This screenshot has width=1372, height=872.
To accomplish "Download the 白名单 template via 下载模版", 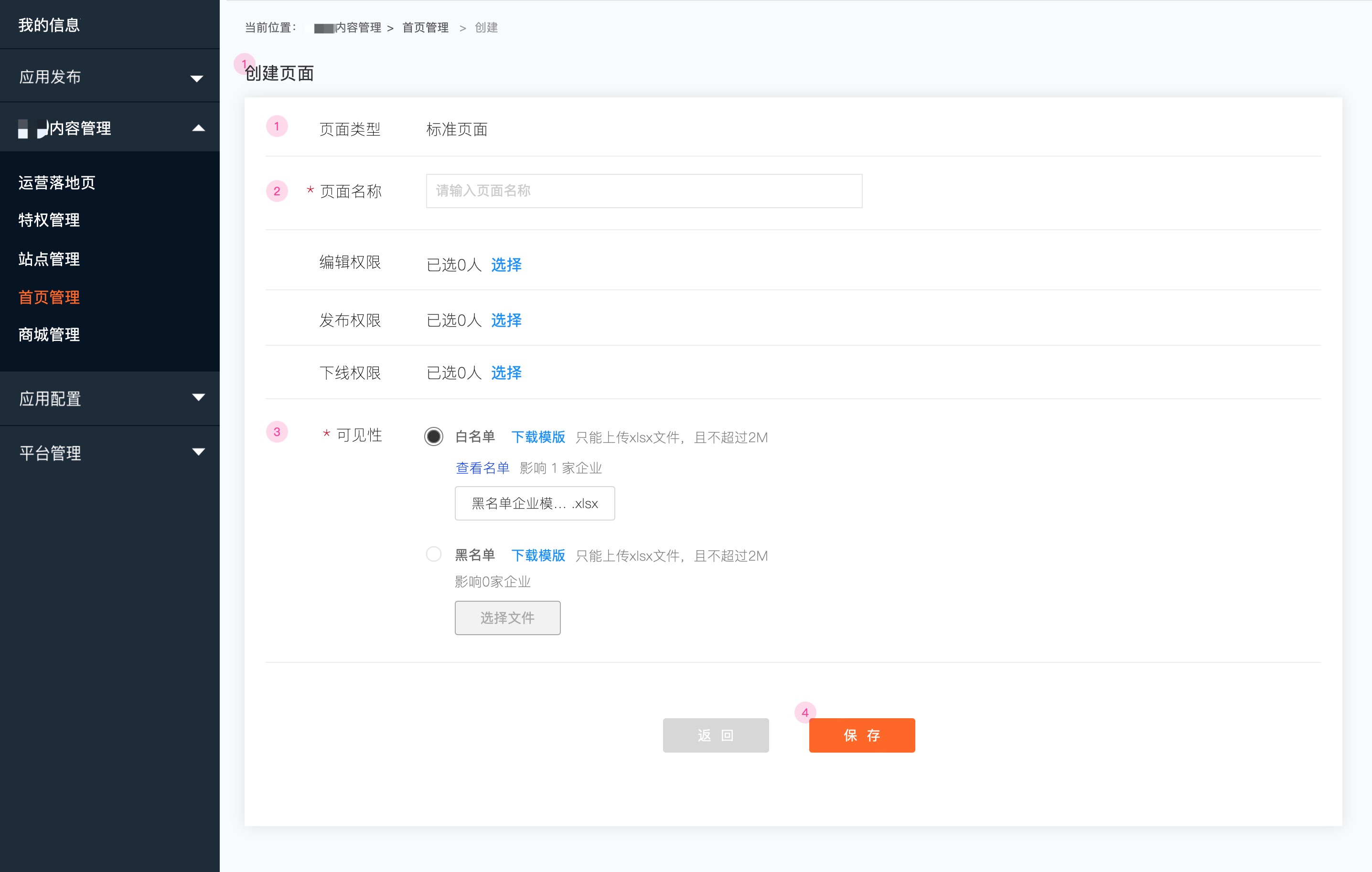I will 538,437.
